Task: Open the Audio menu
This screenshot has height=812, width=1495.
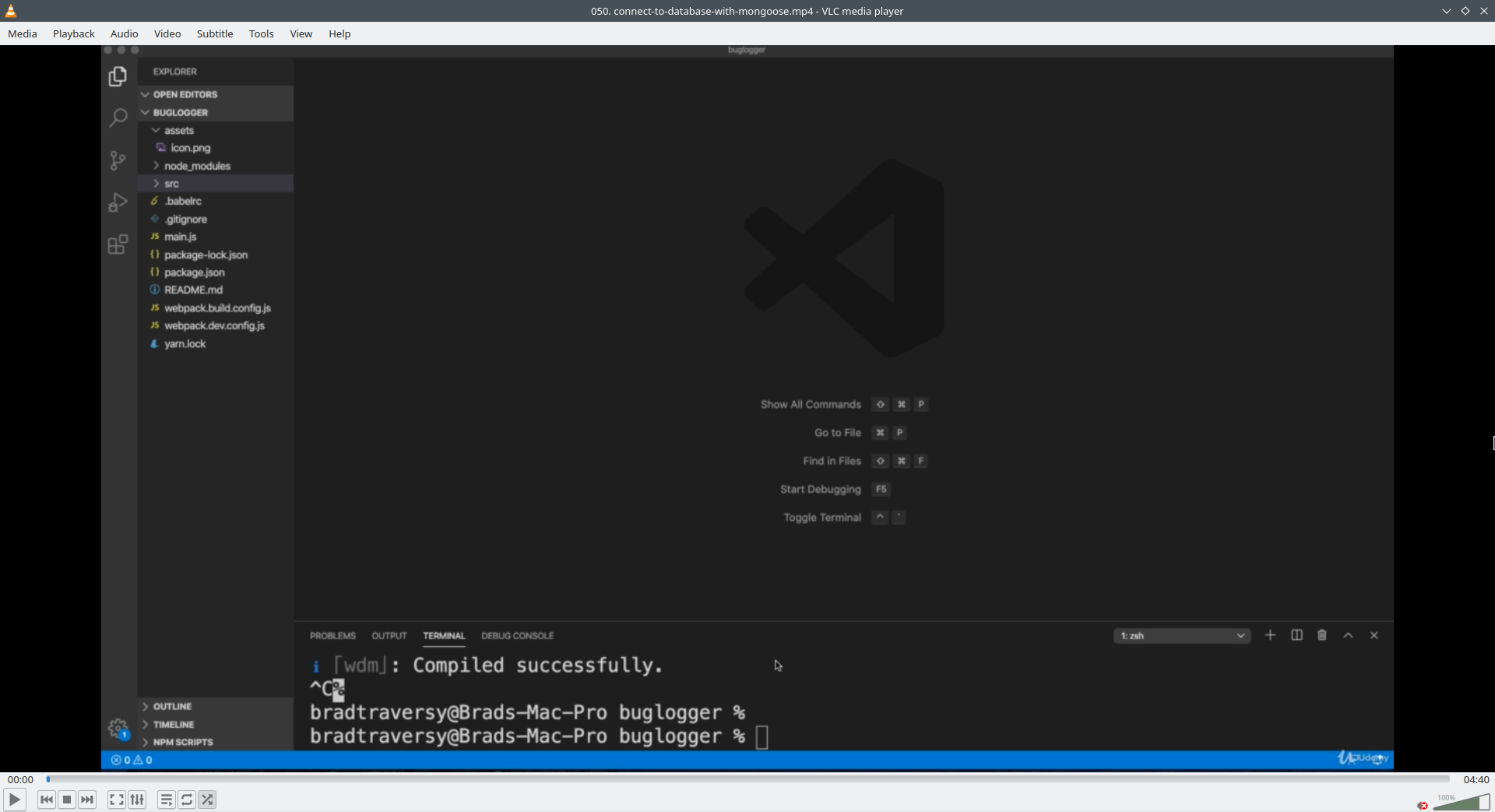Action: click(x=125, y=33)
